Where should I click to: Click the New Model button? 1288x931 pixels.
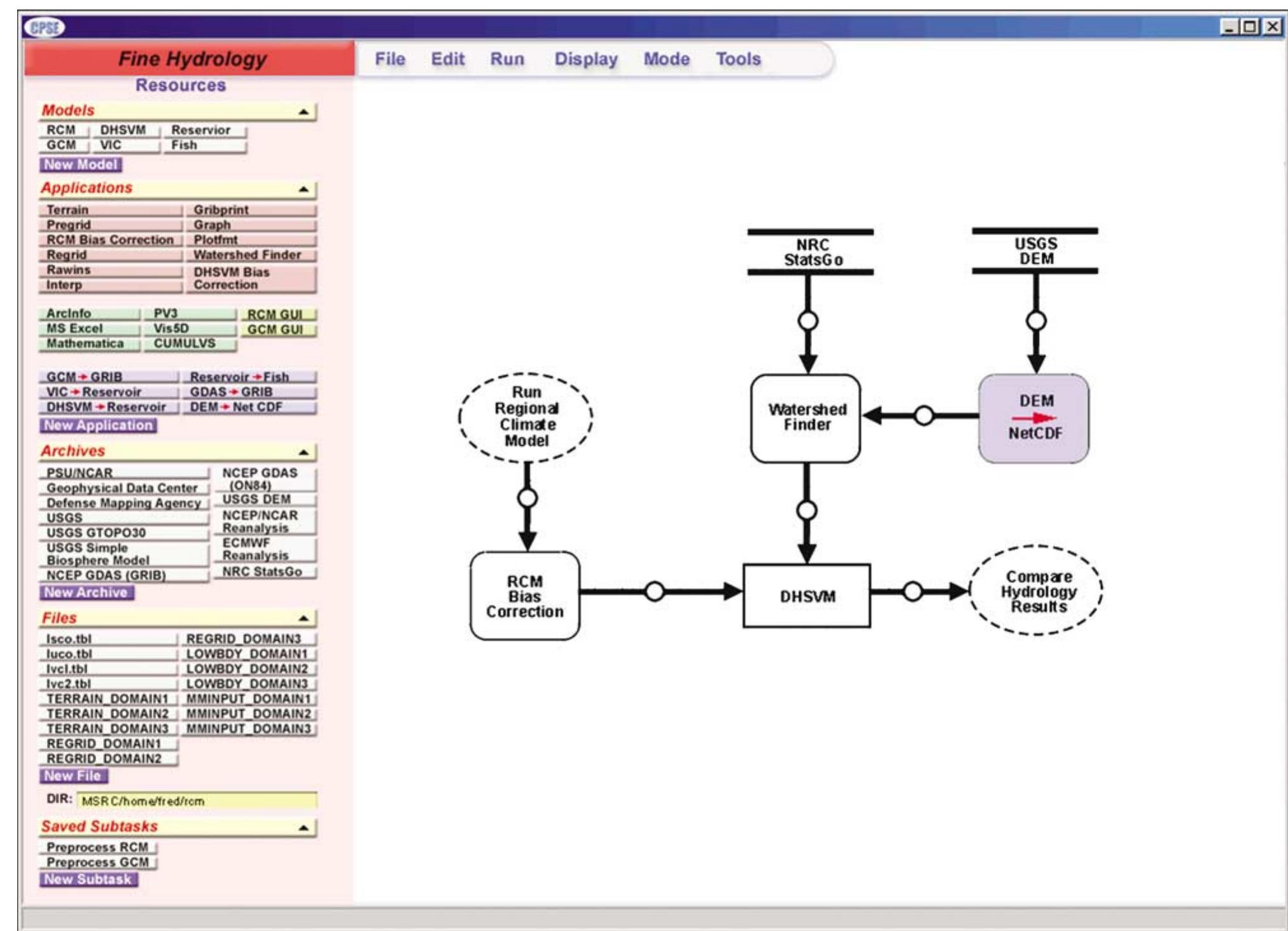tap(80, 165)
